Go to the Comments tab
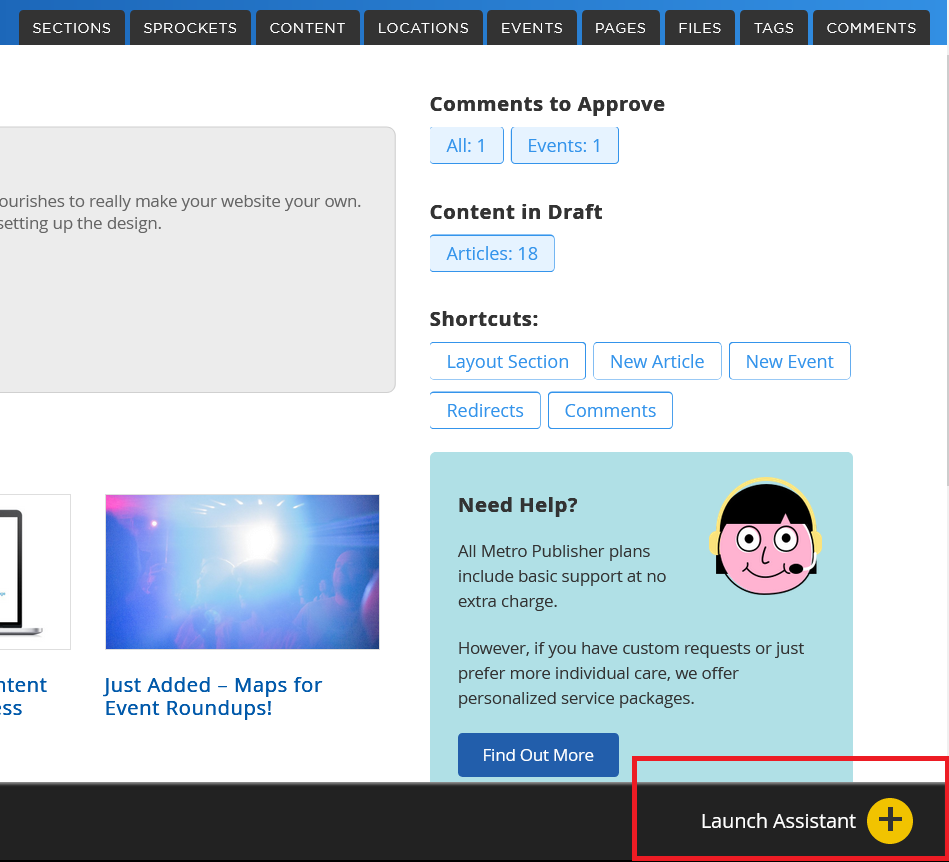Screen dimensions: 949x862 point(870,28)
